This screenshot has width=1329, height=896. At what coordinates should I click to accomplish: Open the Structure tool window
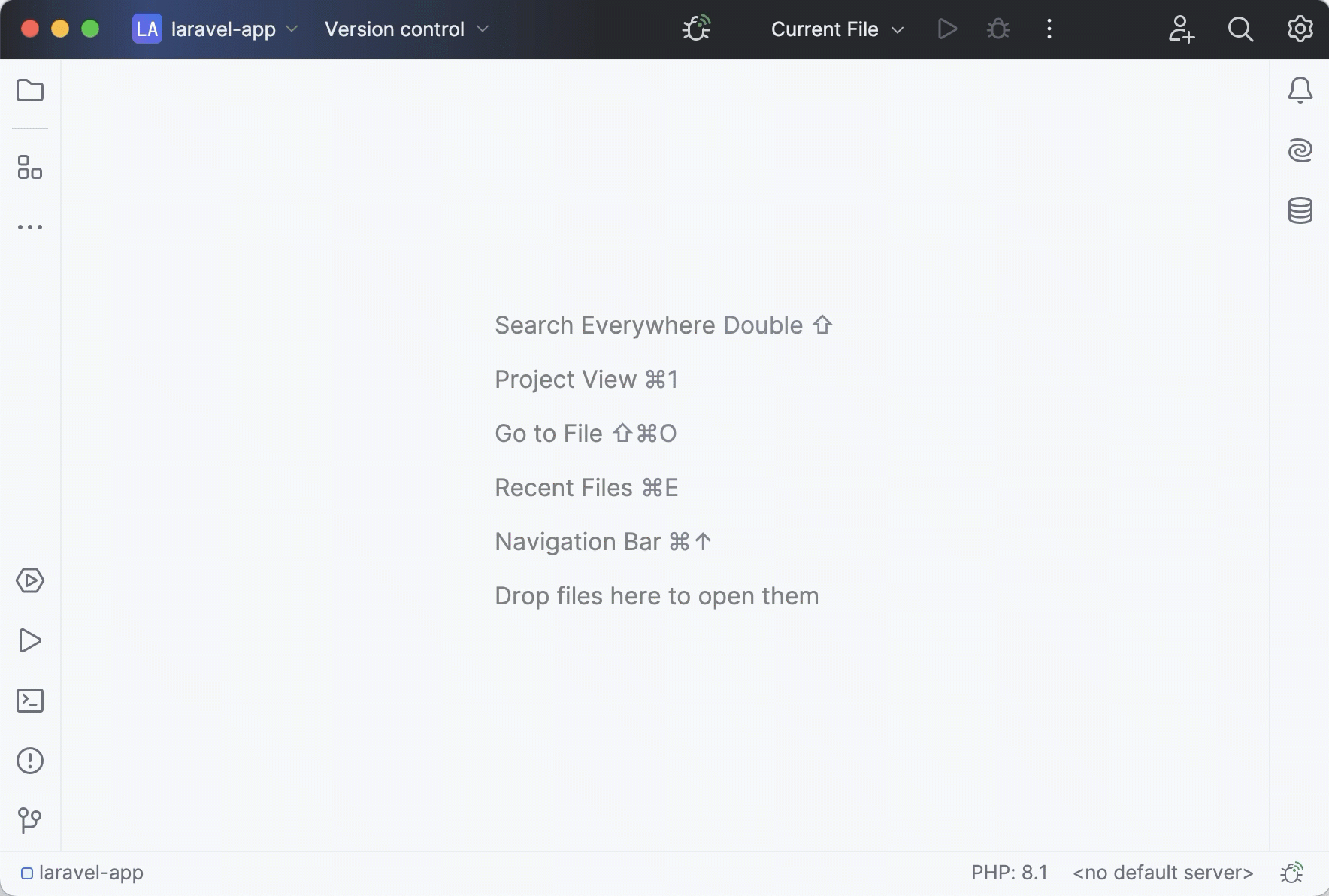30,168
